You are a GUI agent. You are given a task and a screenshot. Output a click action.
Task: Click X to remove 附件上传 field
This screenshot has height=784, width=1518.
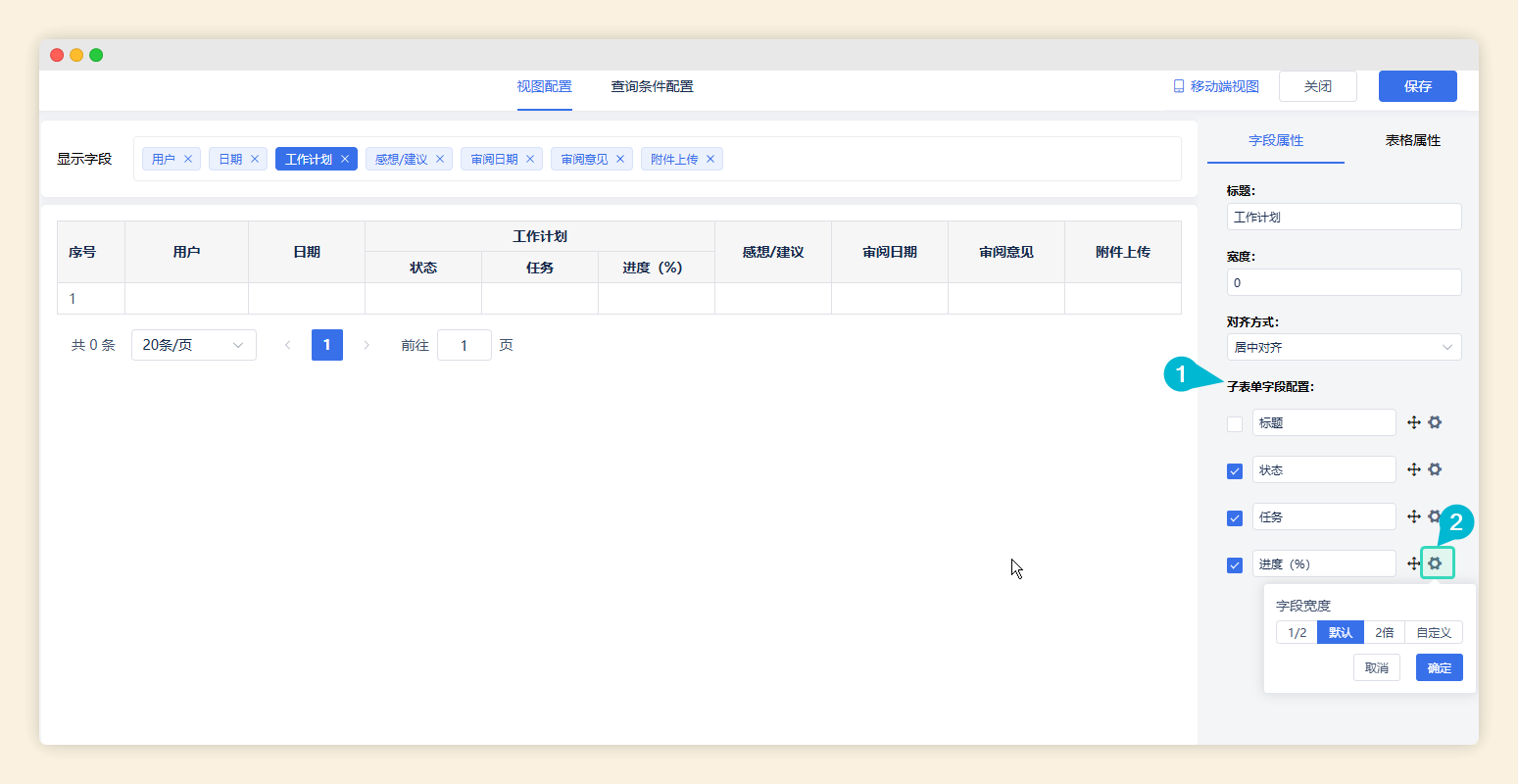click(x=710, y=158)
